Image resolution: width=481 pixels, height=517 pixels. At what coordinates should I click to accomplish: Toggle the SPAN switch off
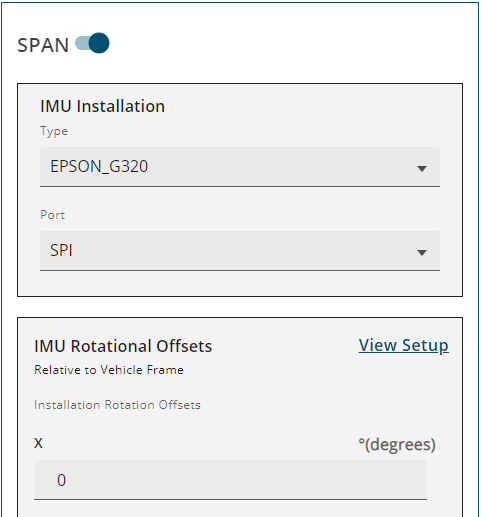(x=92, y=43)
